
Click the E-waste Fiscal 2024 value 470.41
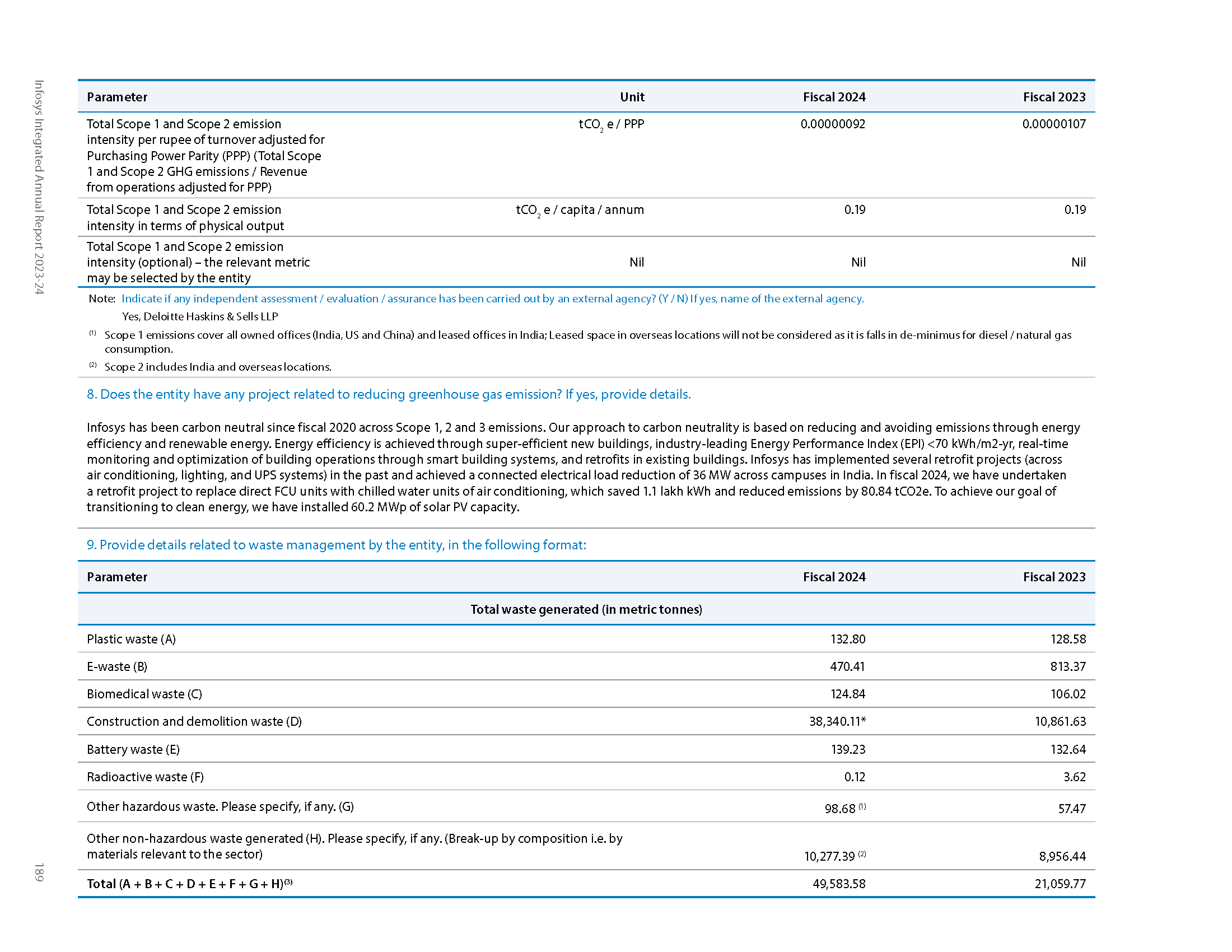[847, 666]
